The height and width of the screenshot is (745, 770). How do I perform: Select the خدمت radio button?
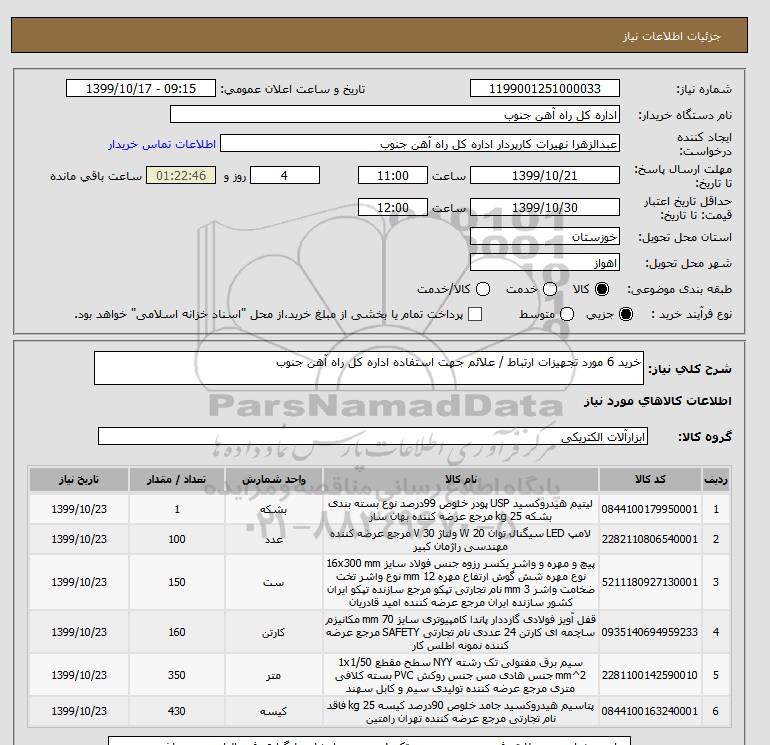[550, 289]
